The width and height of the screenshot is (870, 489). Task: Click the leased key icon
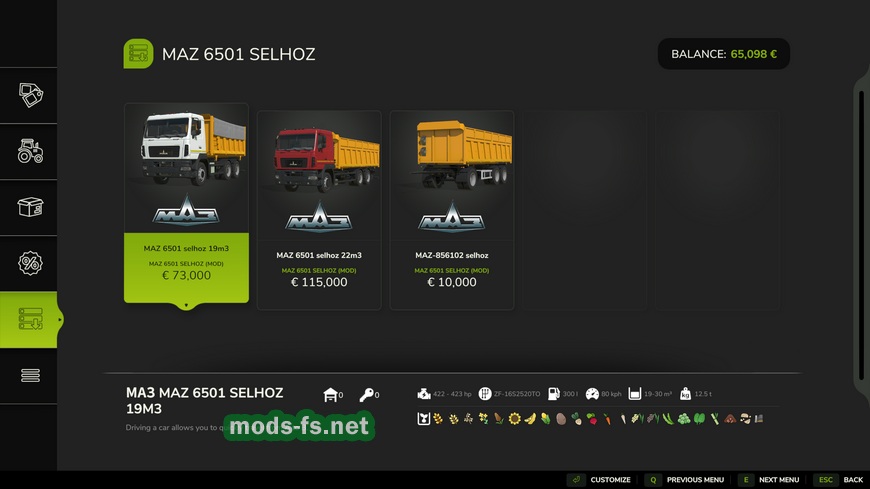click(x=367, y=395)
